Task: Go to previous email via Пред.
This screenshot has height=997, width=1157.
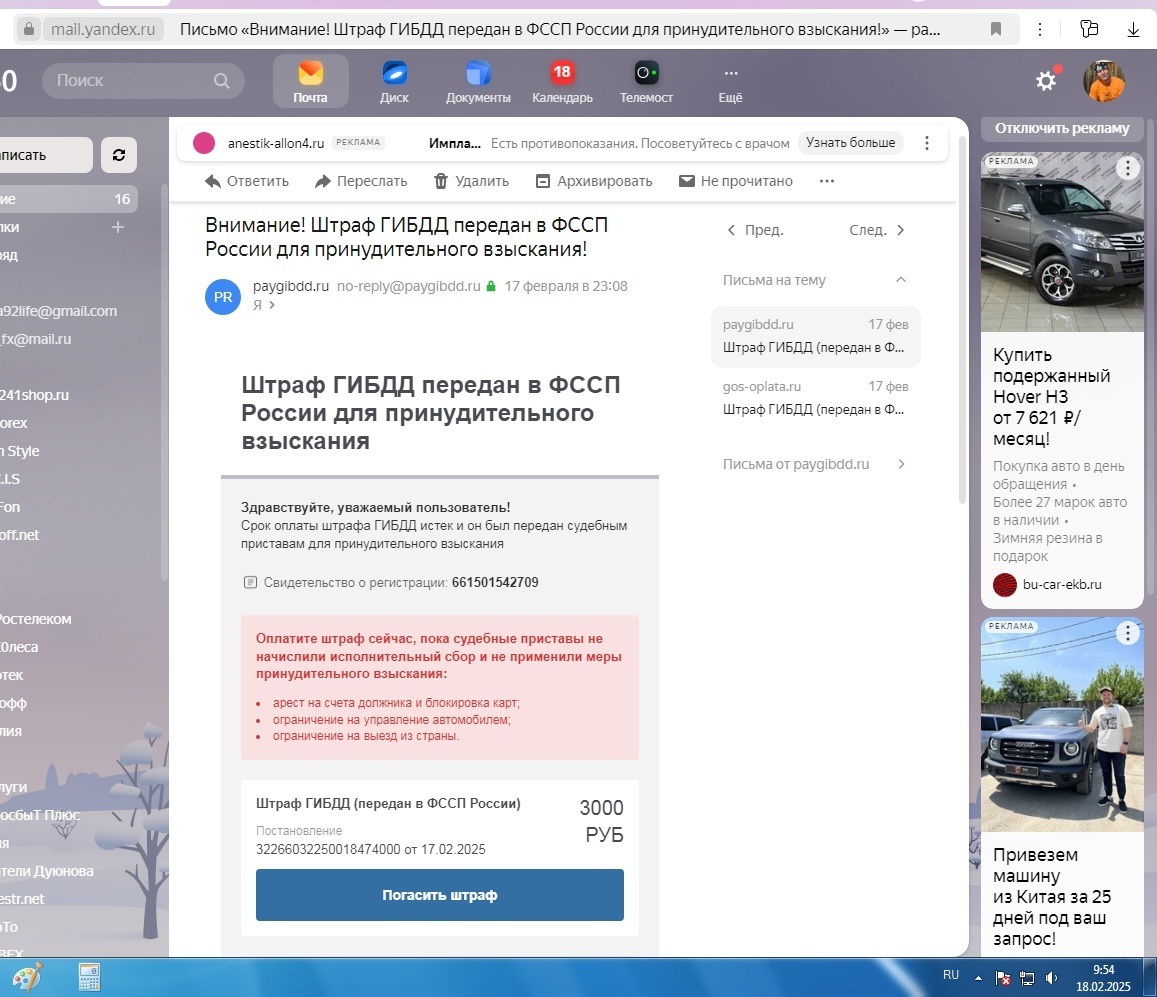Action: click(x=756, y=230)
